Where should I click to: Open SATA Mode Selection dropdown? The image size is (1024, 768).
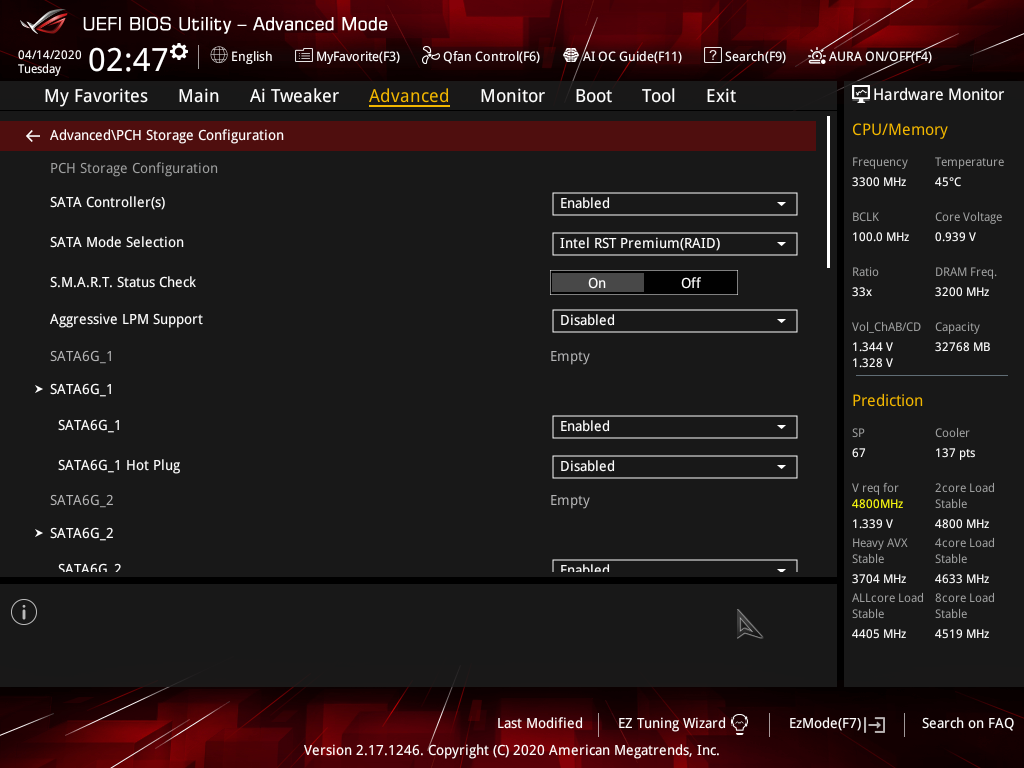tap(674, 244)
